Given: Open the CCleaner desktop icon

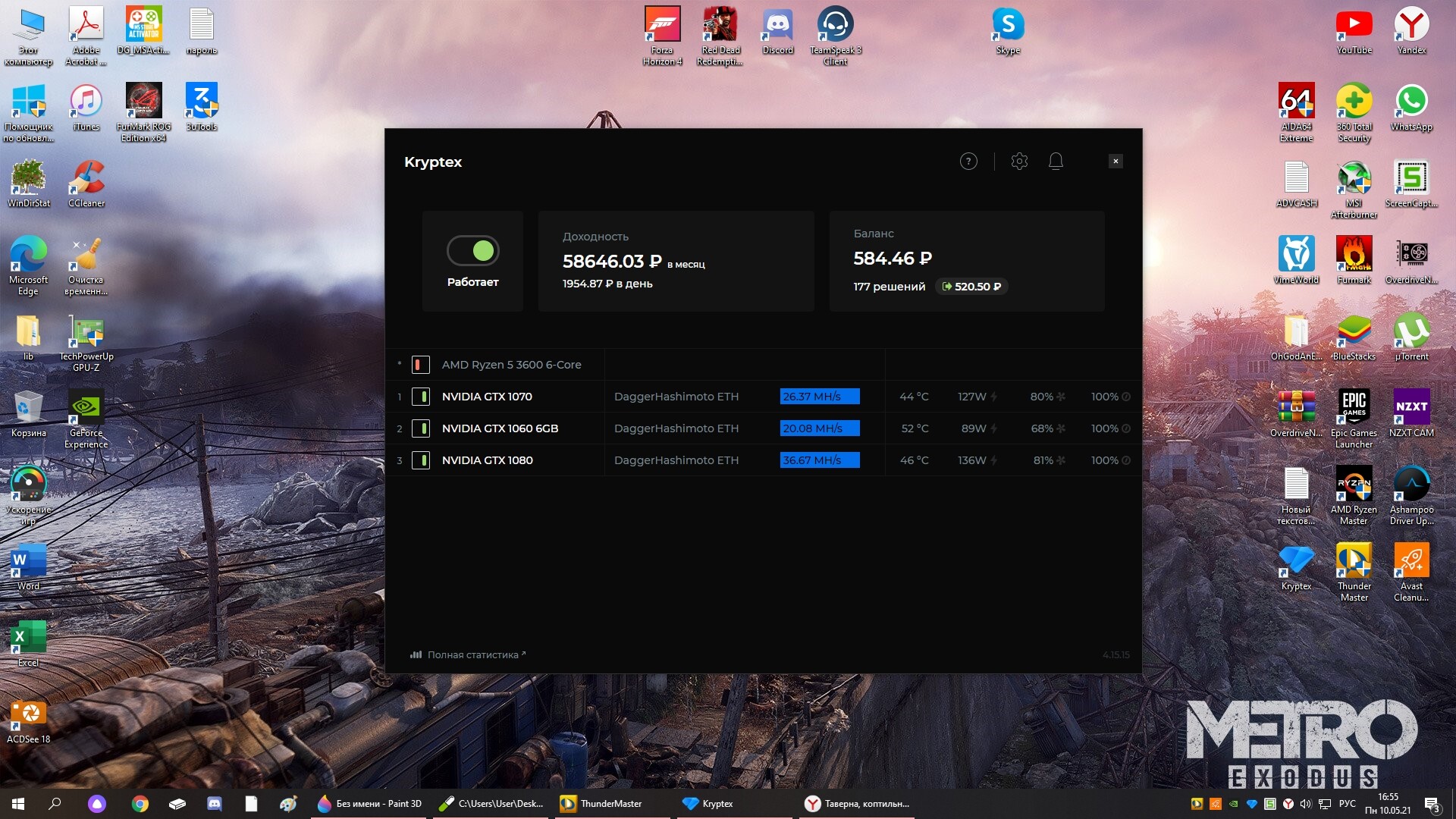Looking at the screenshot, I should click(x=86, y=184).
